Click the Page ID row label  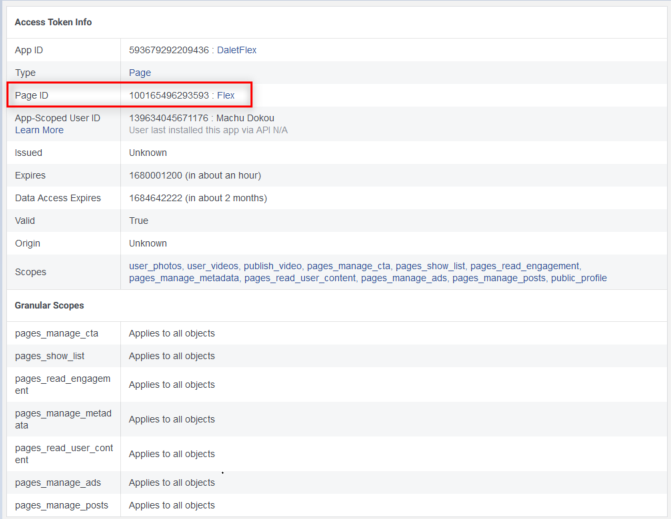(x=32, y=95)
